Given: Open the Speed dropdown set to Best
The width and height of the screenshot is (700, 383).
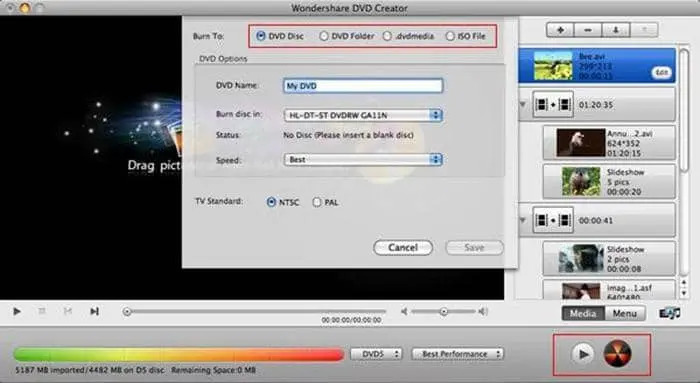Looking at the screenshot, I should tap(363, 159).
